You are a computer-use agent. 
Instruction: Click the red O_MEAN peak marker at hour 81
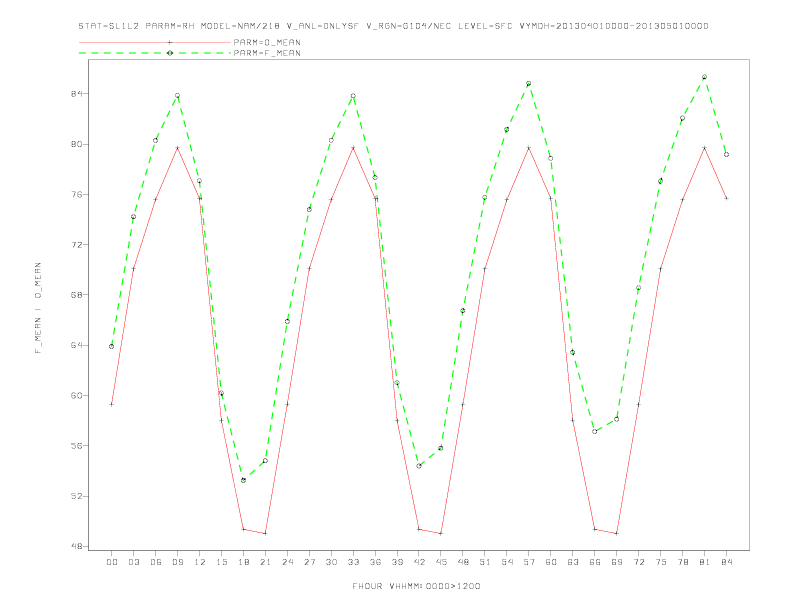(x=705, y=148)
